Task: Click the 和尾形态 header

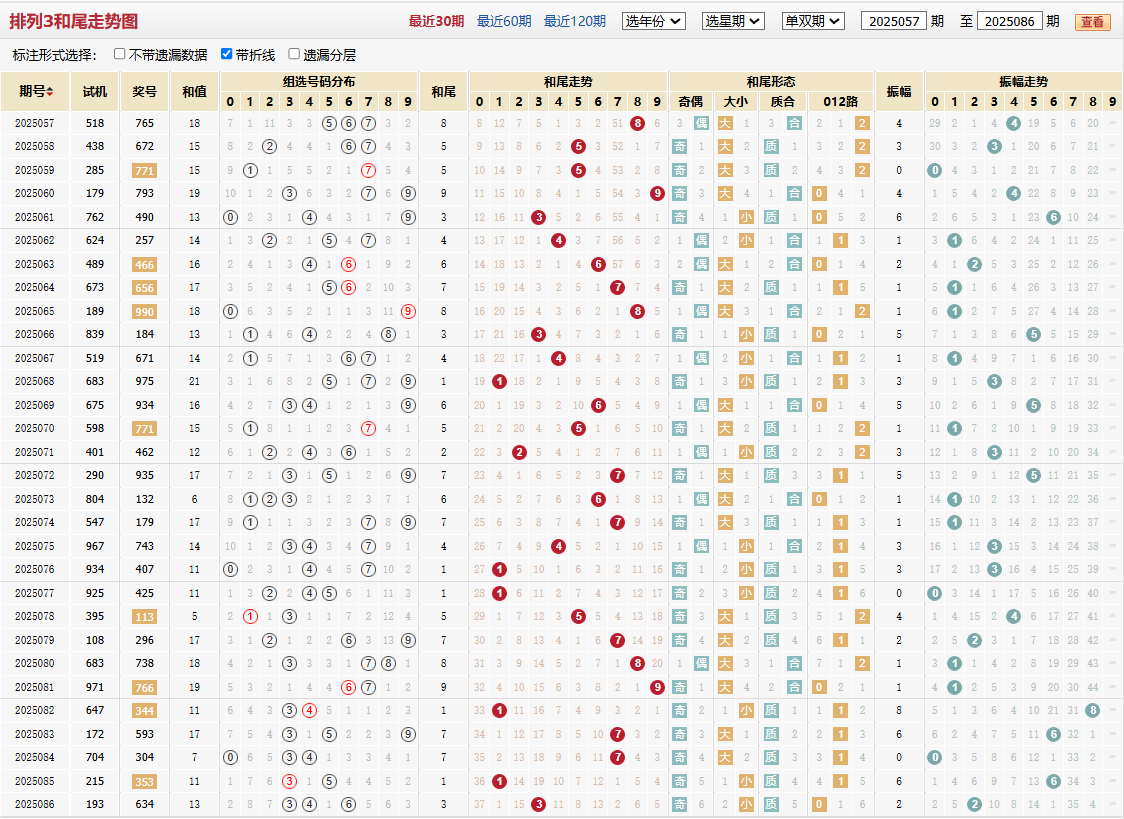Action: (x=771, y=82)
